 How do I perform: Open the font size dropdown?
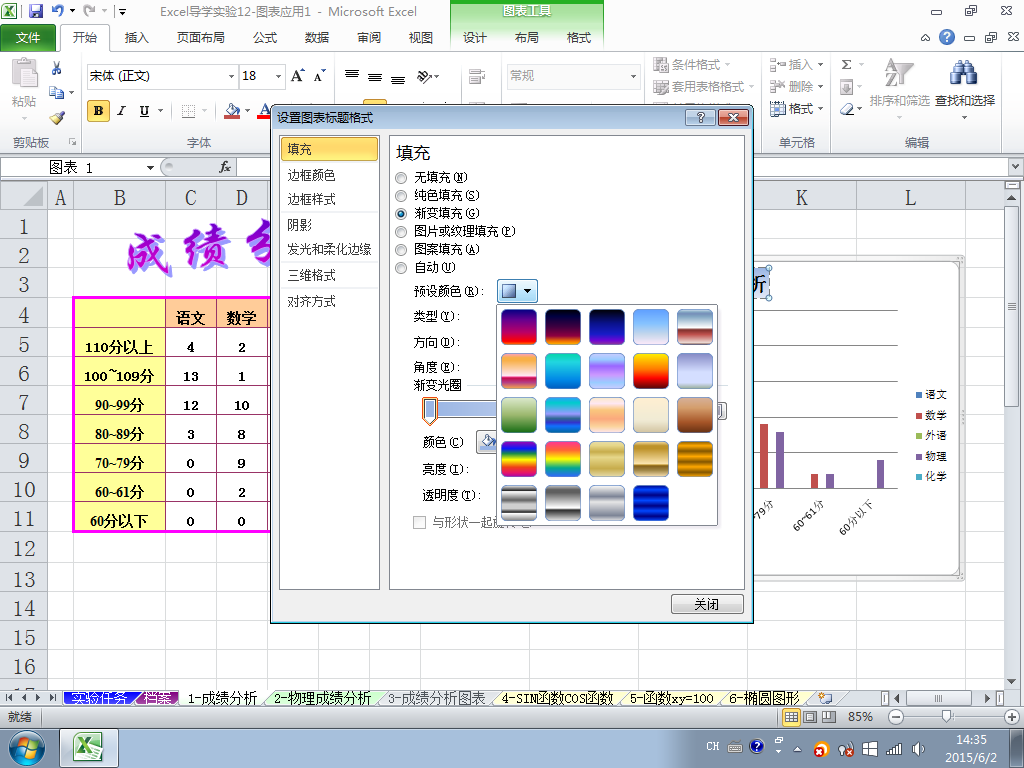click(x=278, y=76)
